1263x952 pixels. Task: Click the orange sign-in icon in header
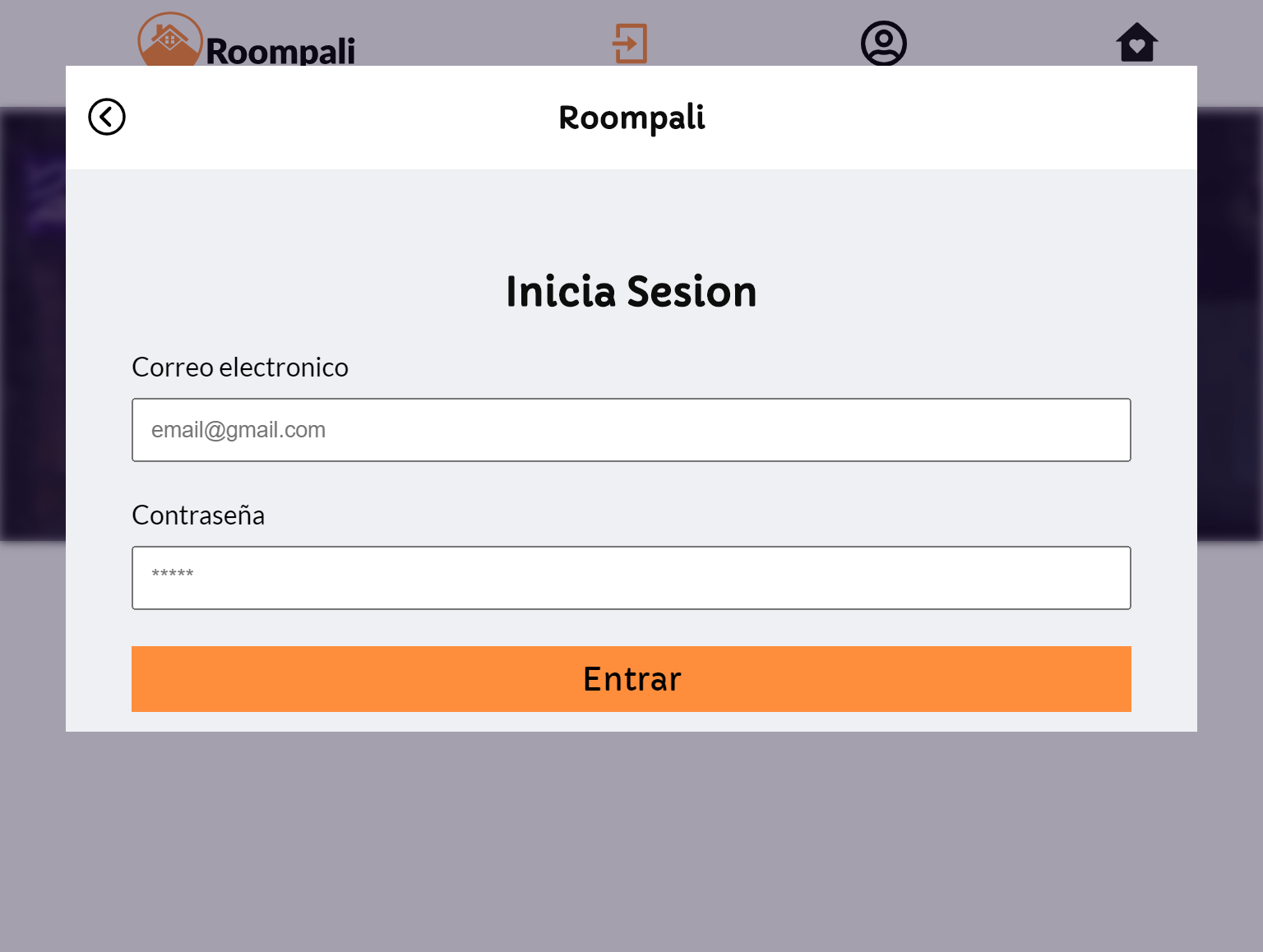click(631, 44)
